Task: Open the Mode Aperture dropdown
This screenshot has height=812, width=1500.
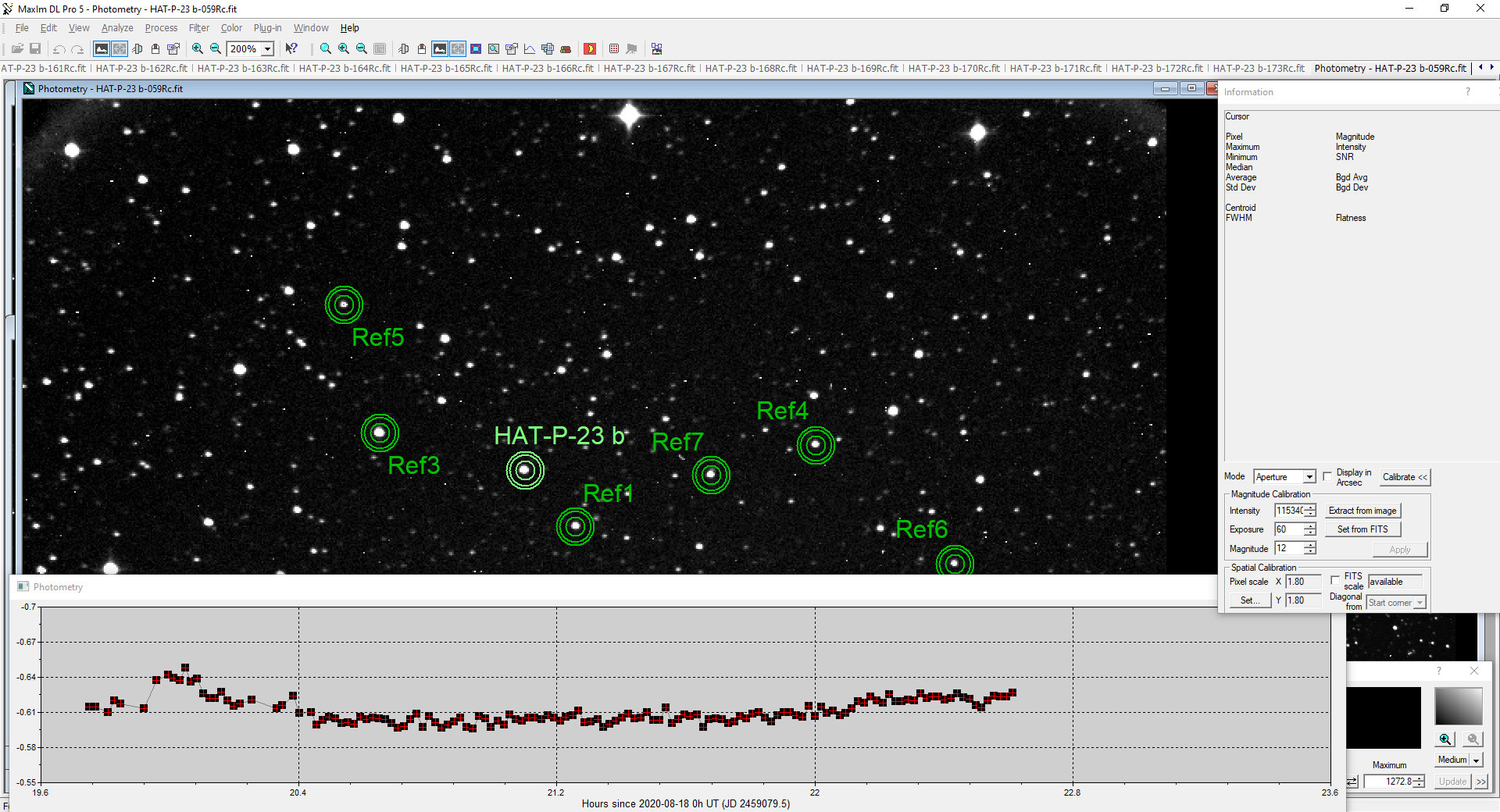Action: [x=1309, y=477]
